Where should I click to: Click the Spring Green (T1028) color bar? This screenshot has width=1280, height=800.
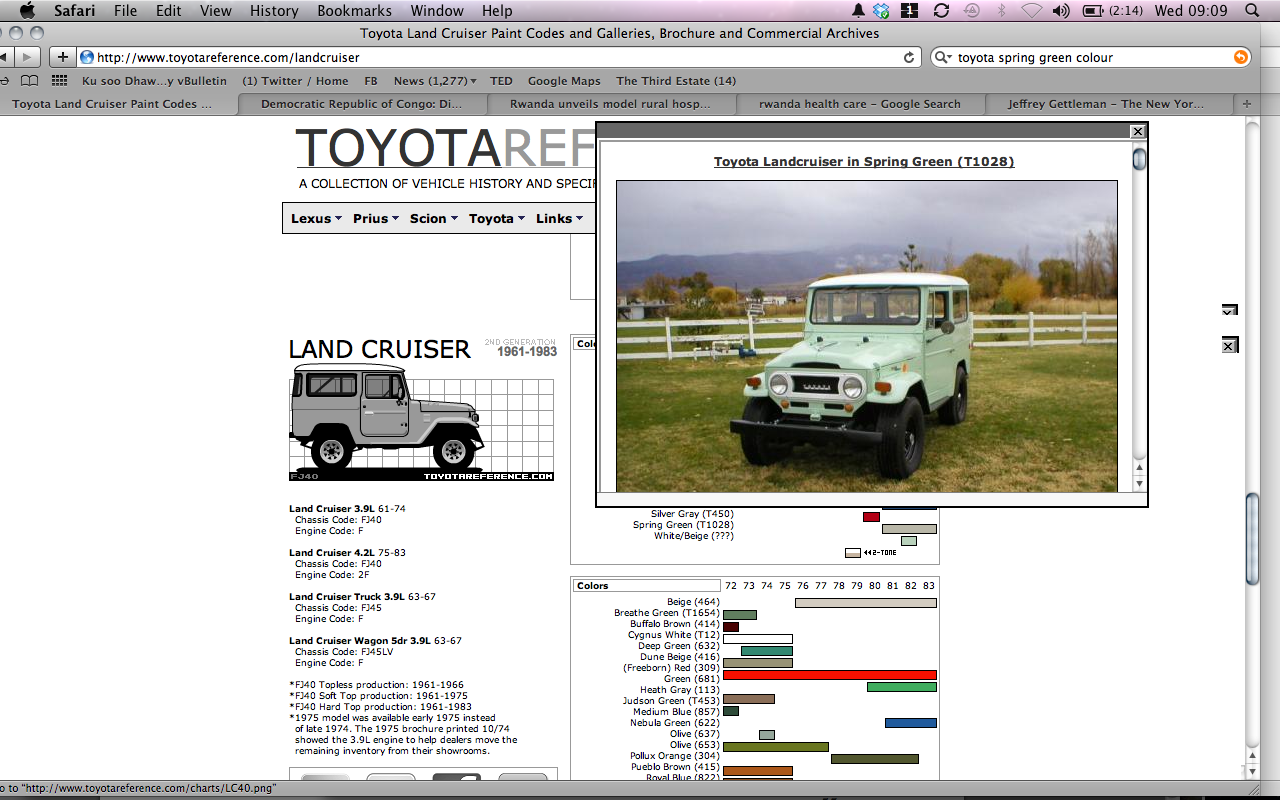pos(909,529)
